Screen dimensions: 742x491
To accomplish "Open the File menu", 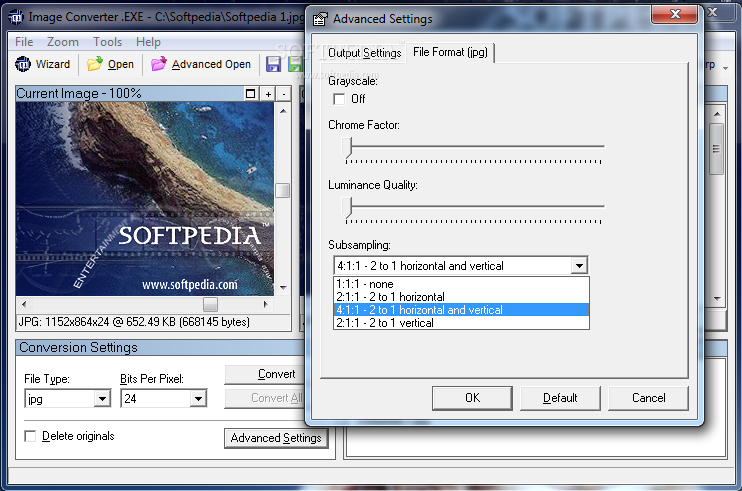I will 24,42.
